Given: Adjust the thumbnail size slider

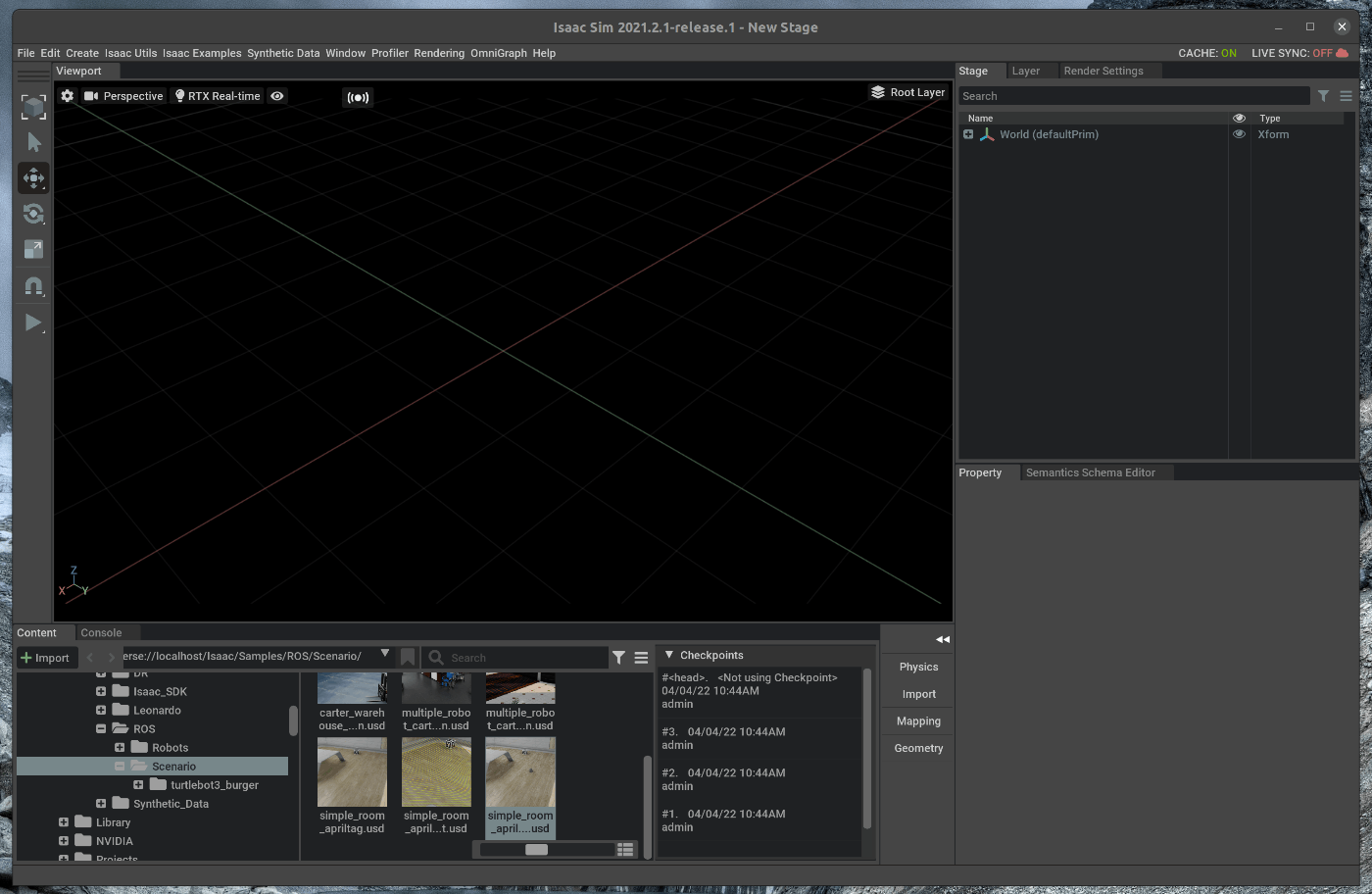Looking at the screenshot, I should coord(536,850).
